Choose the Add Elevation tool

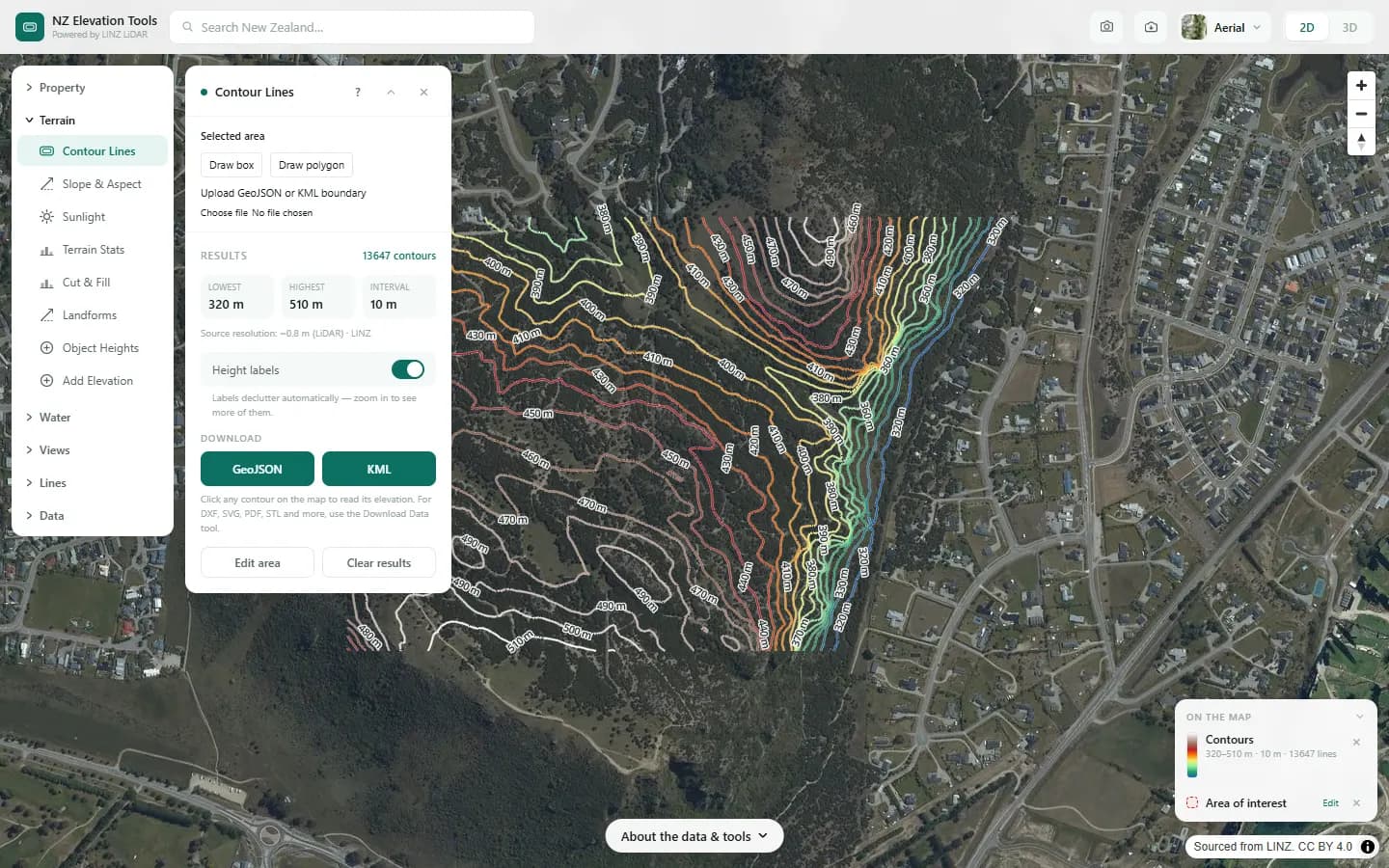pyautogui.click(x=93, y=381)
